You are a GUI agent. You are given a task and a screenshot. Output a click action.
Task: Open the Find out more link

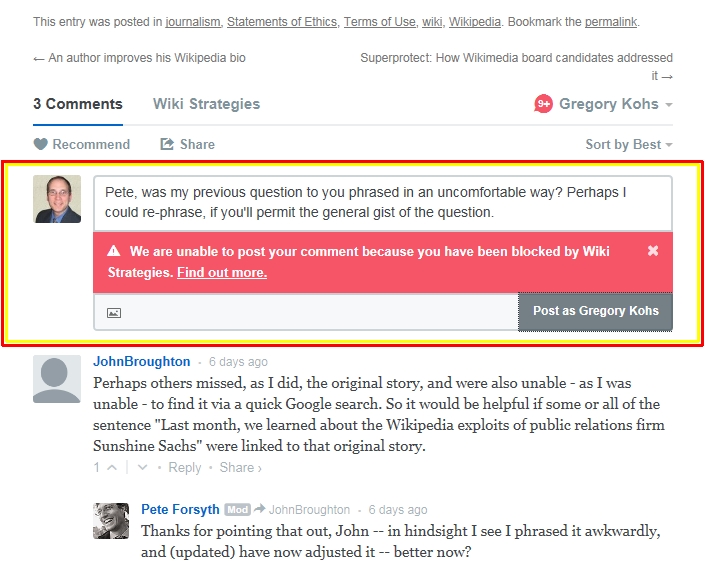tap(222, 272)
